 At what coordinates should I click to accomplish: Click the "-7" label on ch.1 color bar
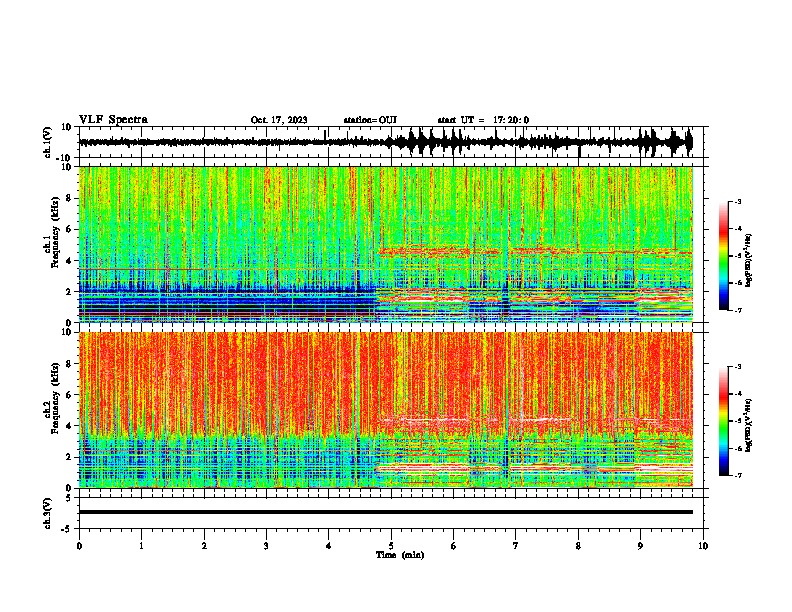click(x=737, y=311)
